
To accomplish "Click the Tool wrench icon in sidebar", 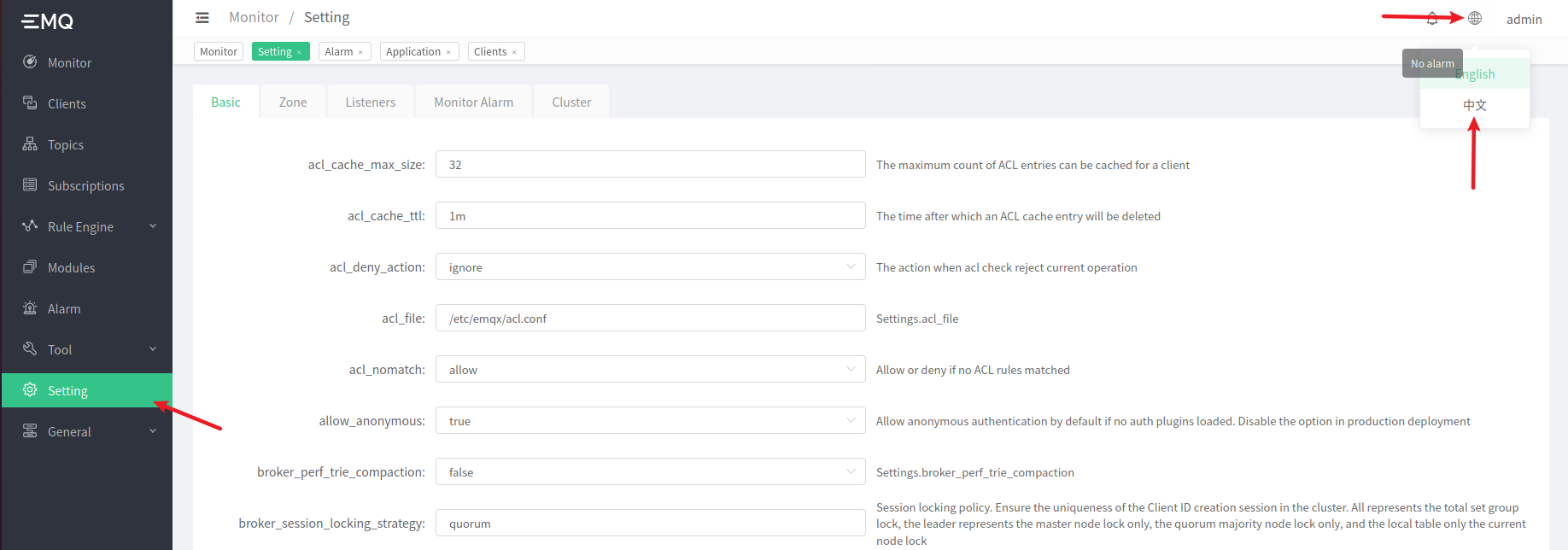I will pyautogui.click(x=30, y=349).
